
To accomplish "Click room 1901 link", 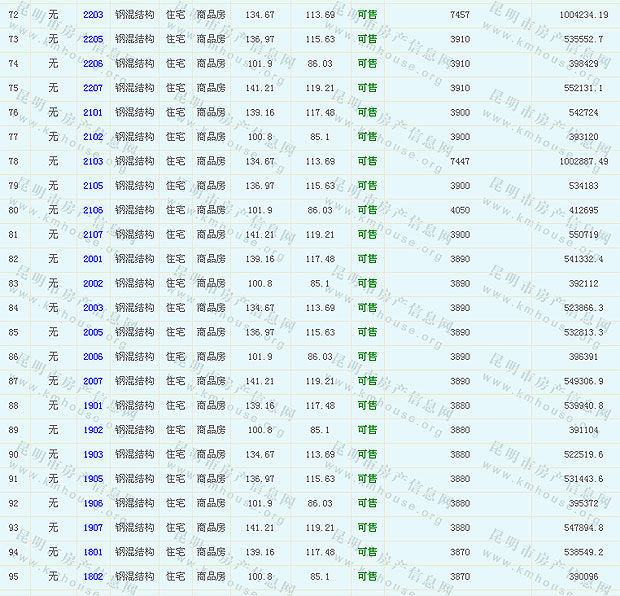I will coord(92,406).
